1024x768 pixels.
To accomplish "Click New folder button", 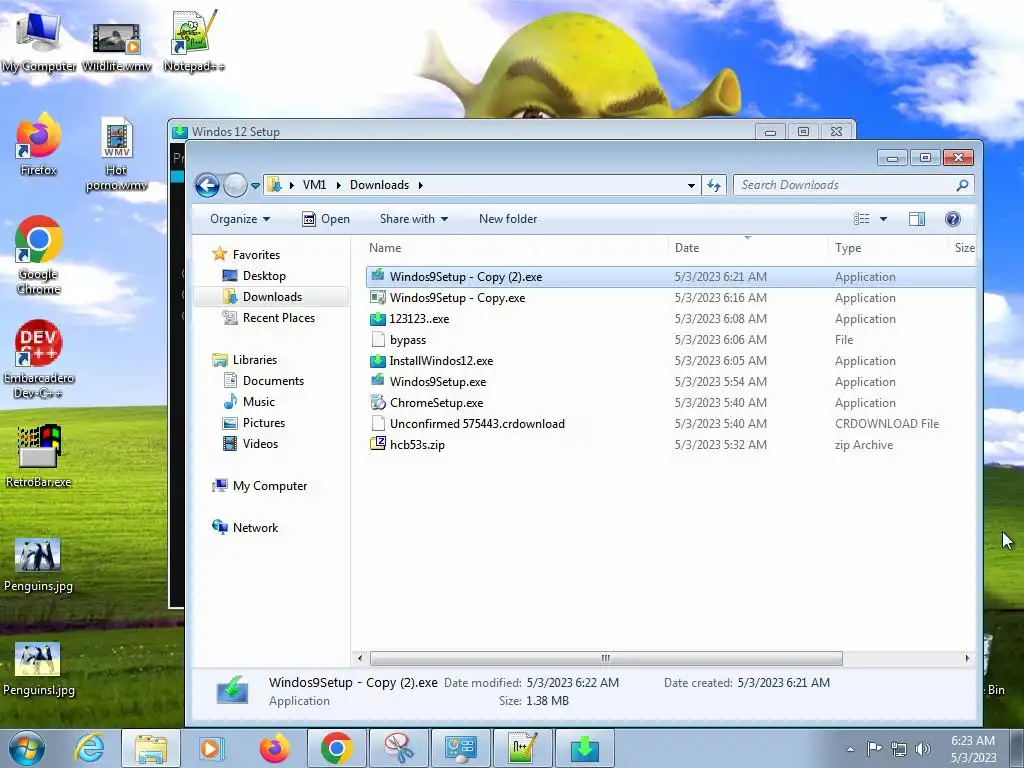I will 507,219.
